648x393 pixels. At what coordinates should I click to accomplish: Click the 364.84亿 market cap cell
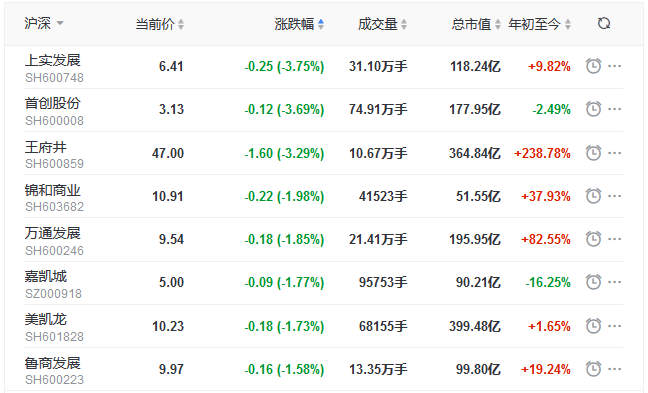(x=475, y=153)
